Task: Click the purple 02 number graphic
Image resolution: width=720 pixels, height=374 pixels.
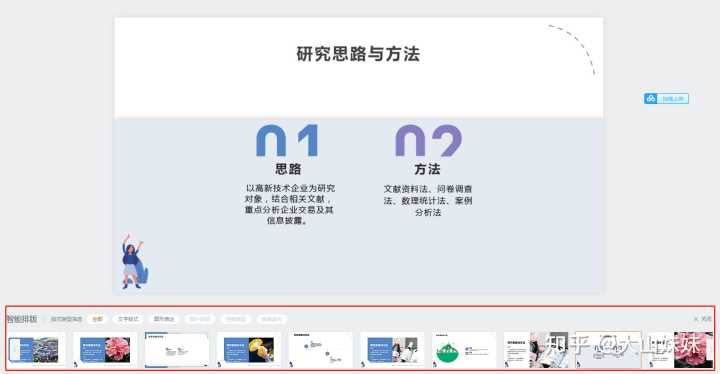Action: tap(428, 141)
